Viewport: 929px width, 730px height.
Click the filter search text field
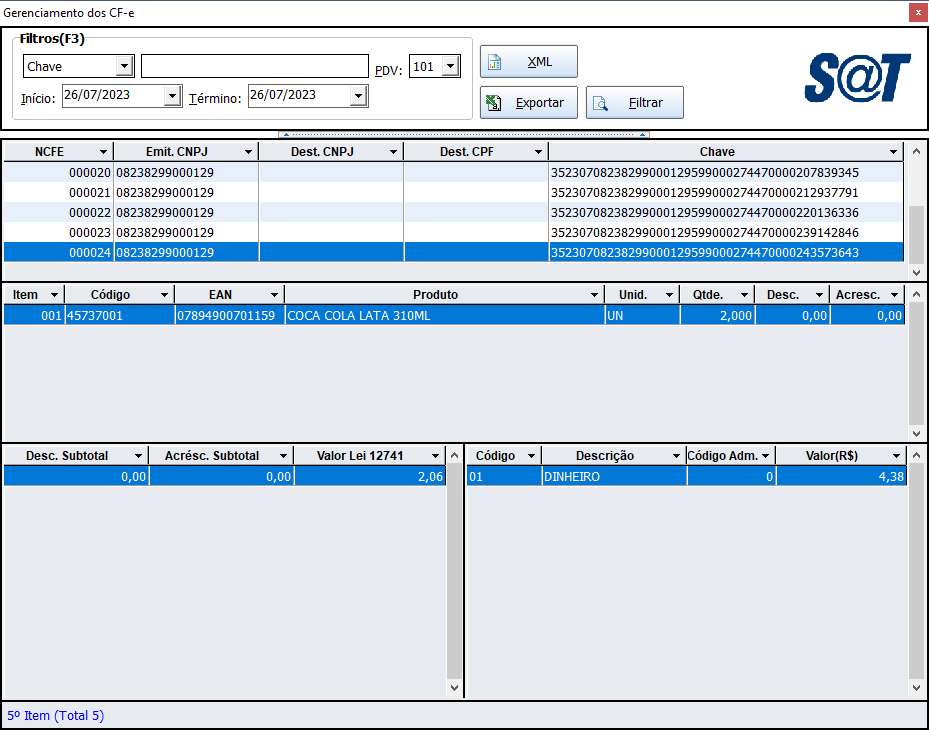pyautogui.click(x=254, y=67)
